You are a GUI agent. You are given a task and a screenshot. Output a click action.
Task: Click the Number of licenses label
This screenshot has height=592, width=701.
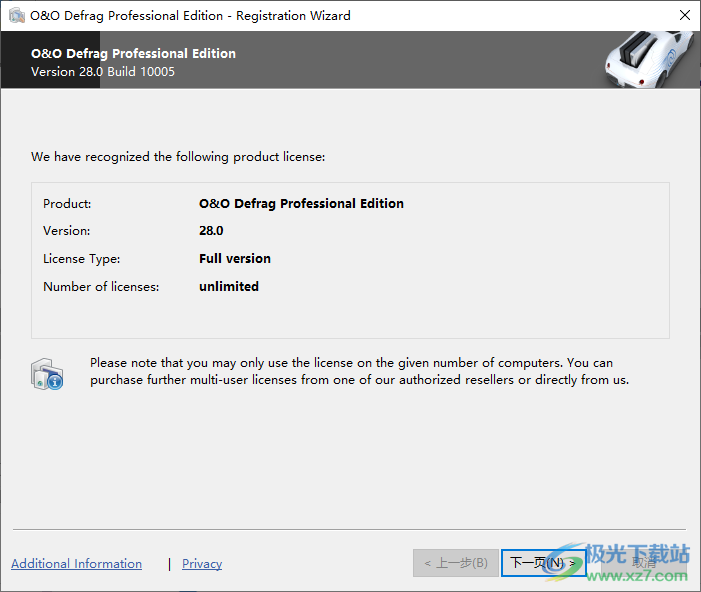tap(101, 287)
